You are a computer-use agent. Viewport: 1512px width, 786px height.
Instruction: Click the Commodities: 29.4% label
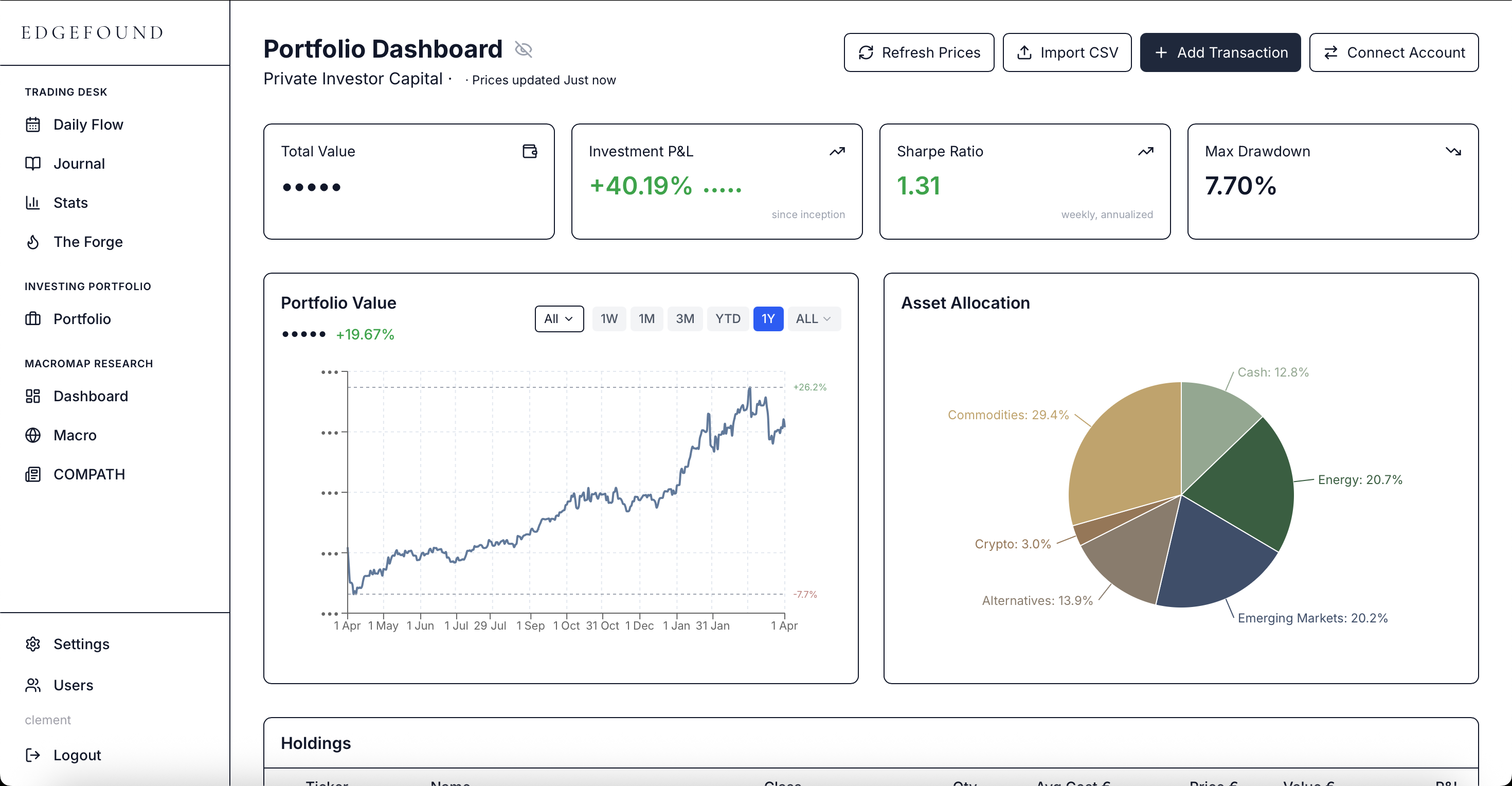(1008, 415)
